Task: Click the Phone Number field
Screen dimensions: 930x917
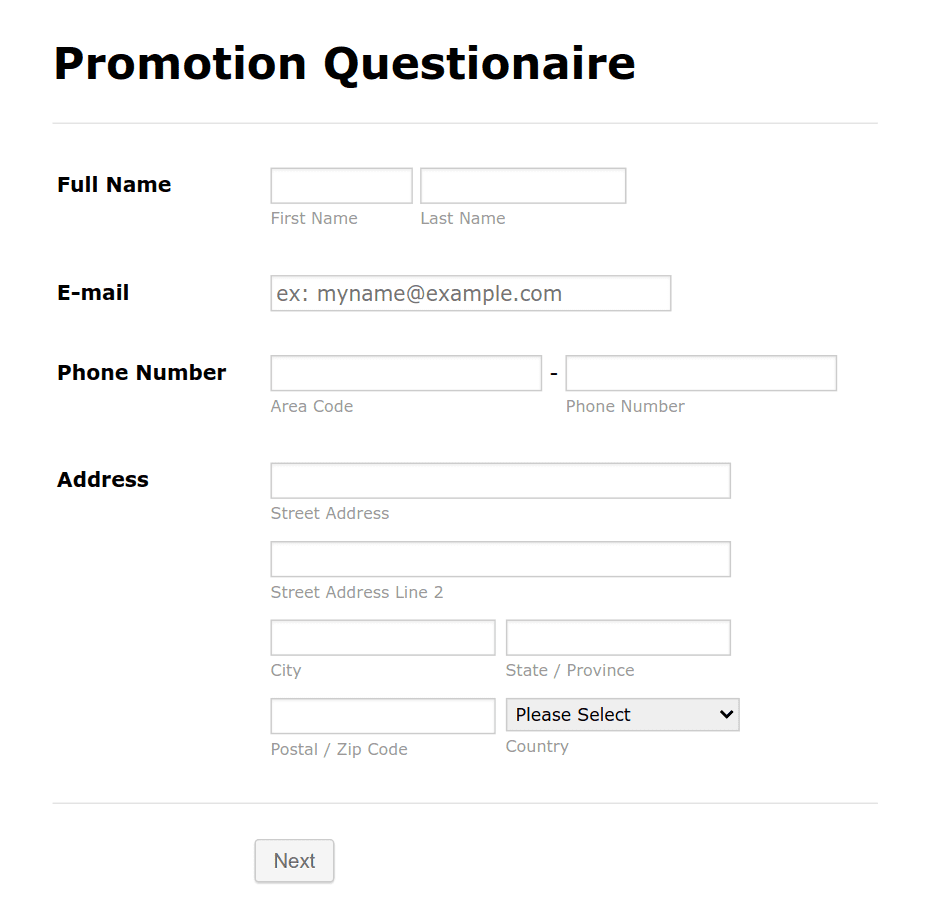Action: 700,372
